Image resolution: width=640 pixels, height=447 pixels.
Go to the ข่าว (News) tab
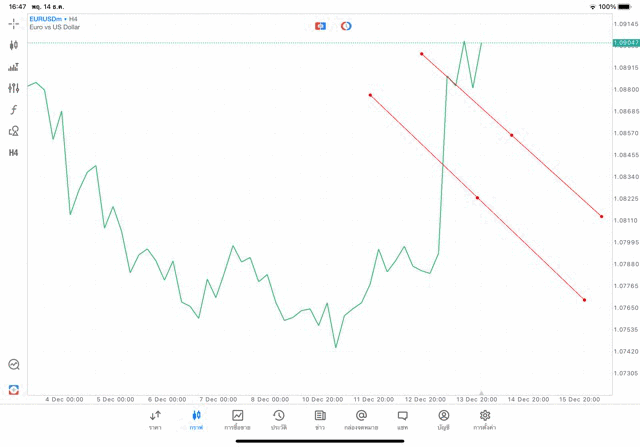coord(320,420)
